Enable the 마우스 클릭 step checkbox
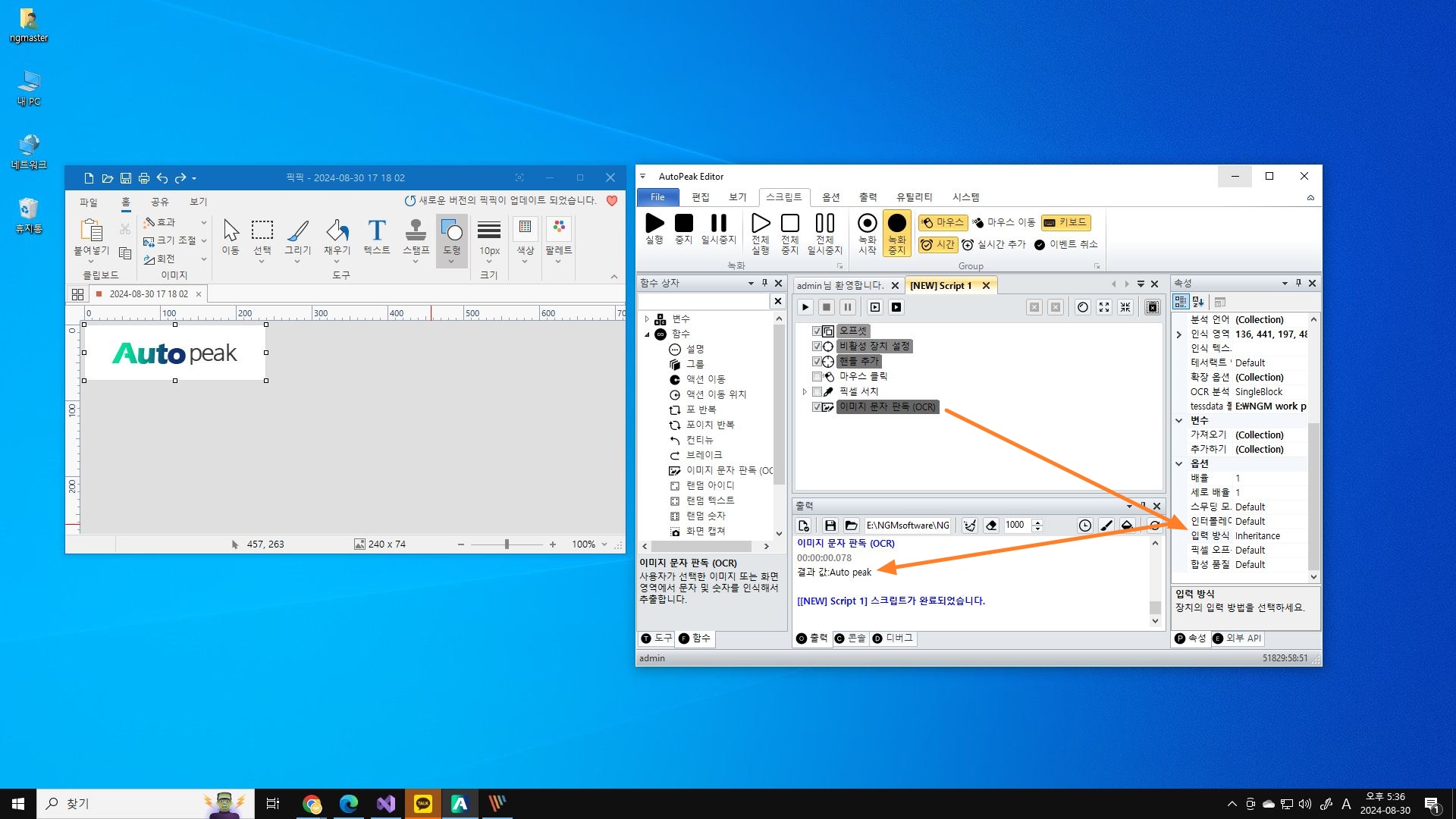 coord(817,377)
